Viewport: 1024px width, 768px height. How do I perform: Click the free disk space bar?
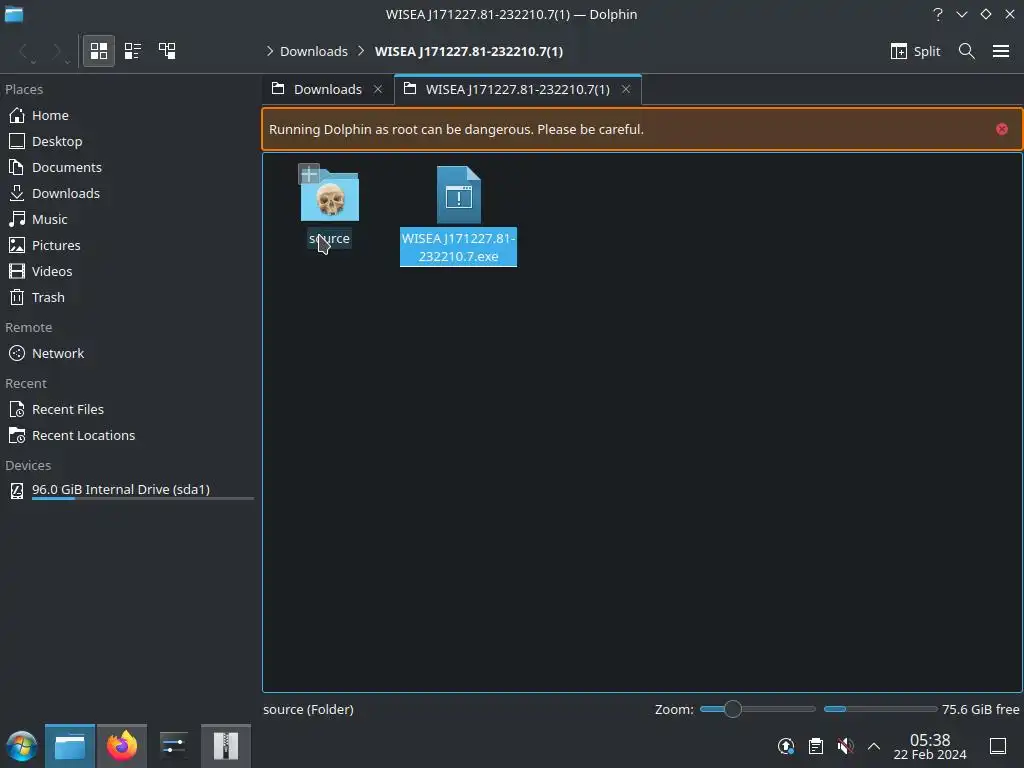coord(880,709)
